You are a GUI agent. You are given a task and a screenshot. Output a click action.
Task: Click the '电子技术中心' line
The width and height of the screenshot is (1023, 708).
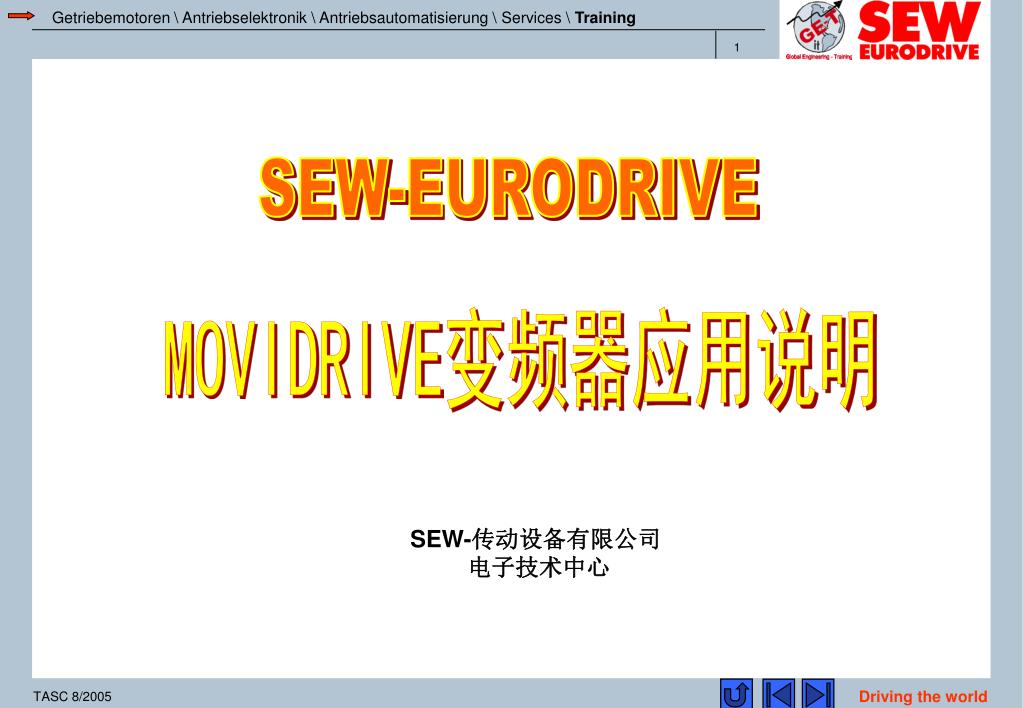click(539, 567)
